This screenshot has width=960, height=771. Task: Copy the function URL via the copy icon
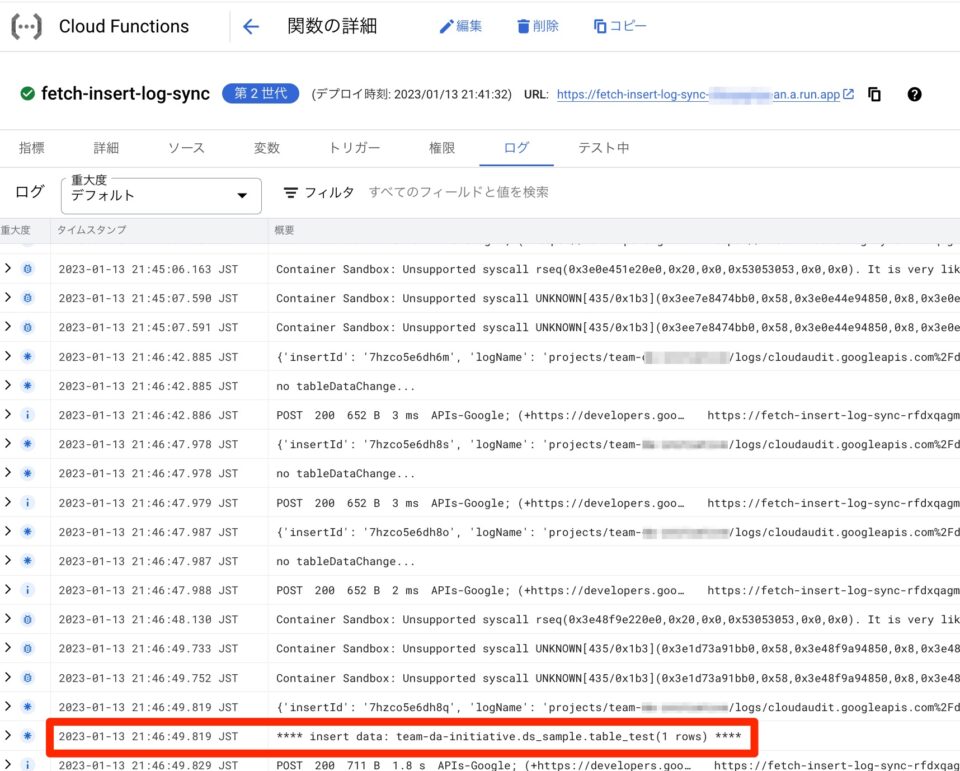(871, 94)
